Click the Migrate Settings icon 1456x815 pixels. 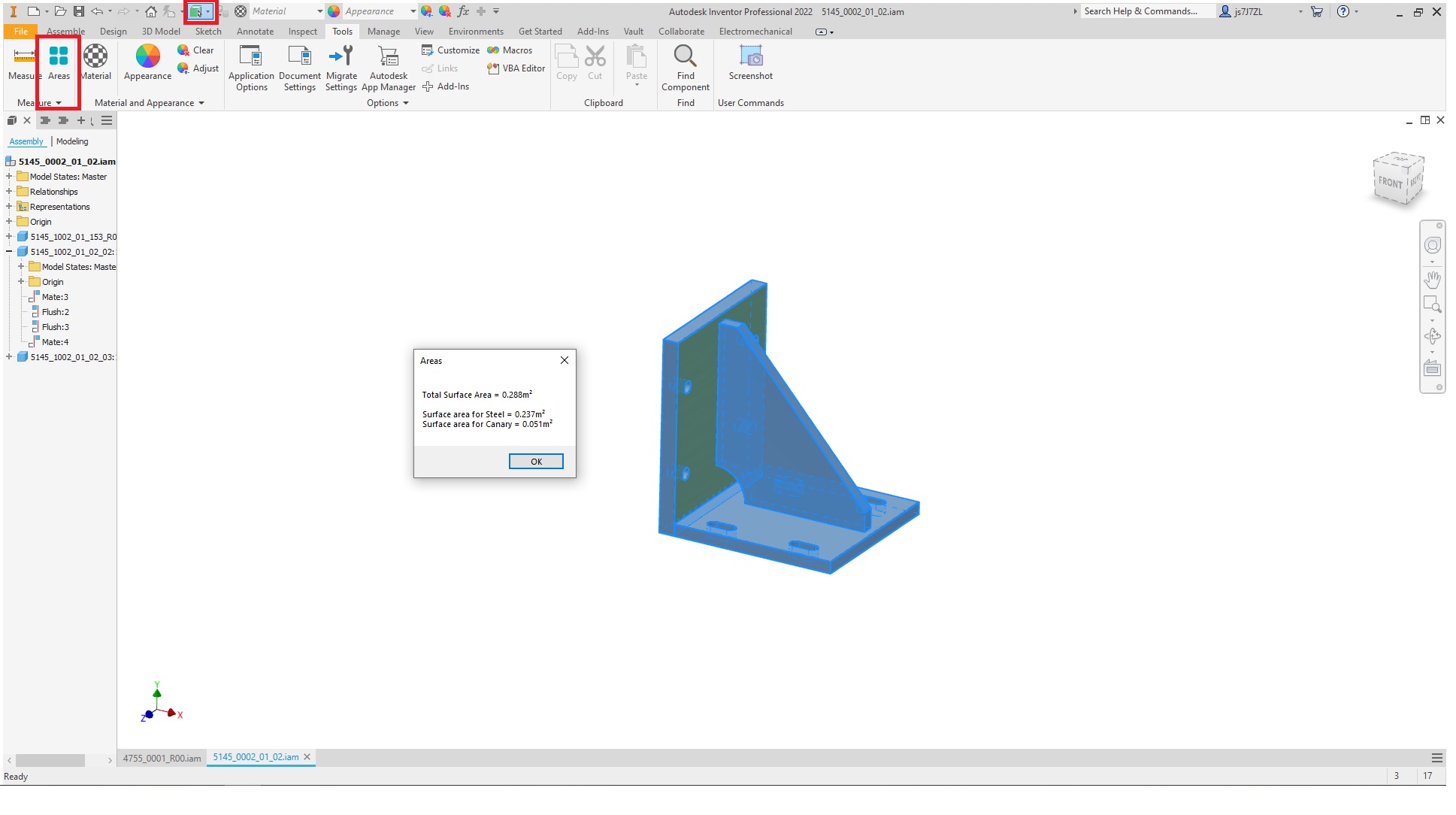coord(341,57)
